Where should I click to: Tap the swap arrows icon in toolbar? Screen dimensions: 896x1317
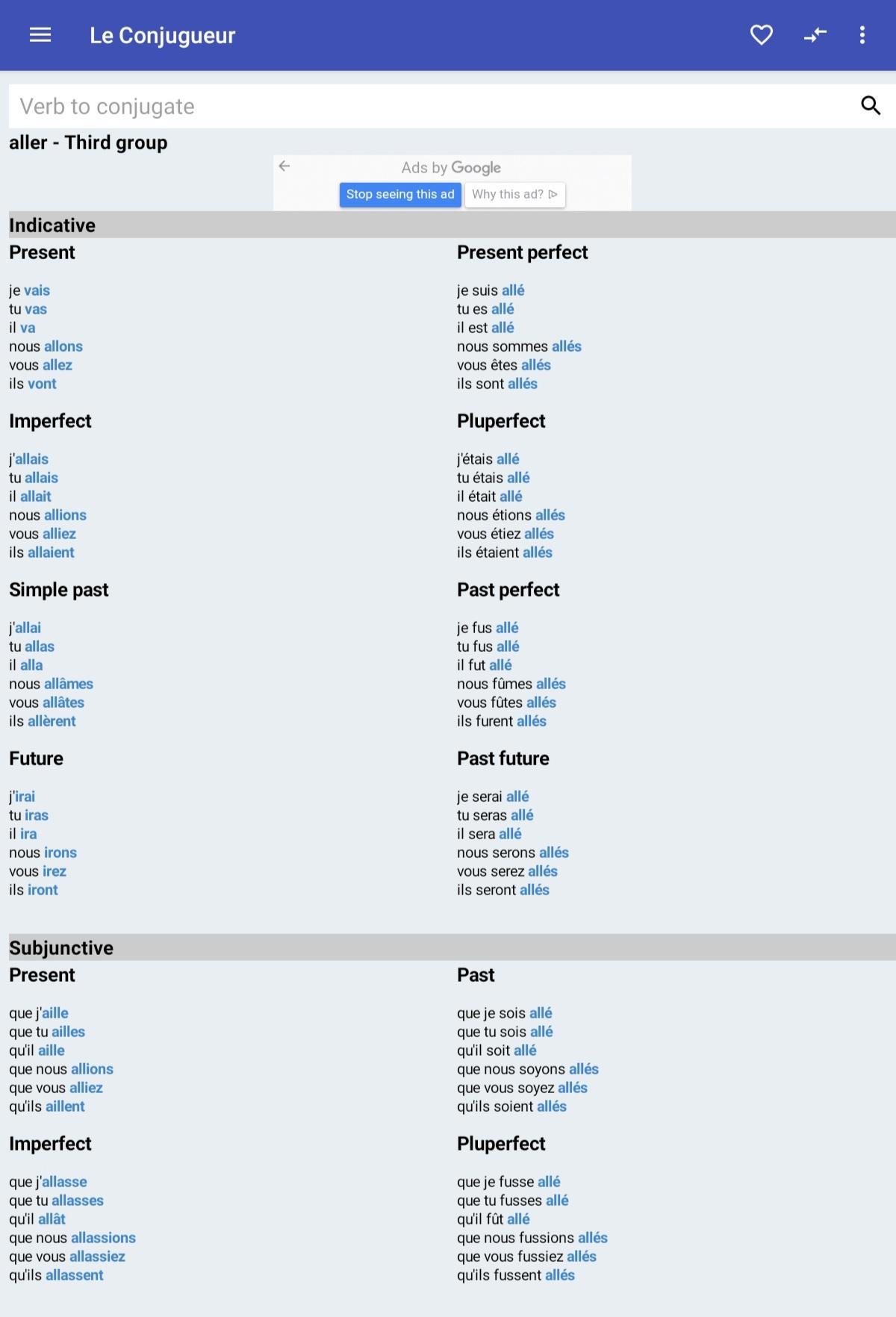815,35
